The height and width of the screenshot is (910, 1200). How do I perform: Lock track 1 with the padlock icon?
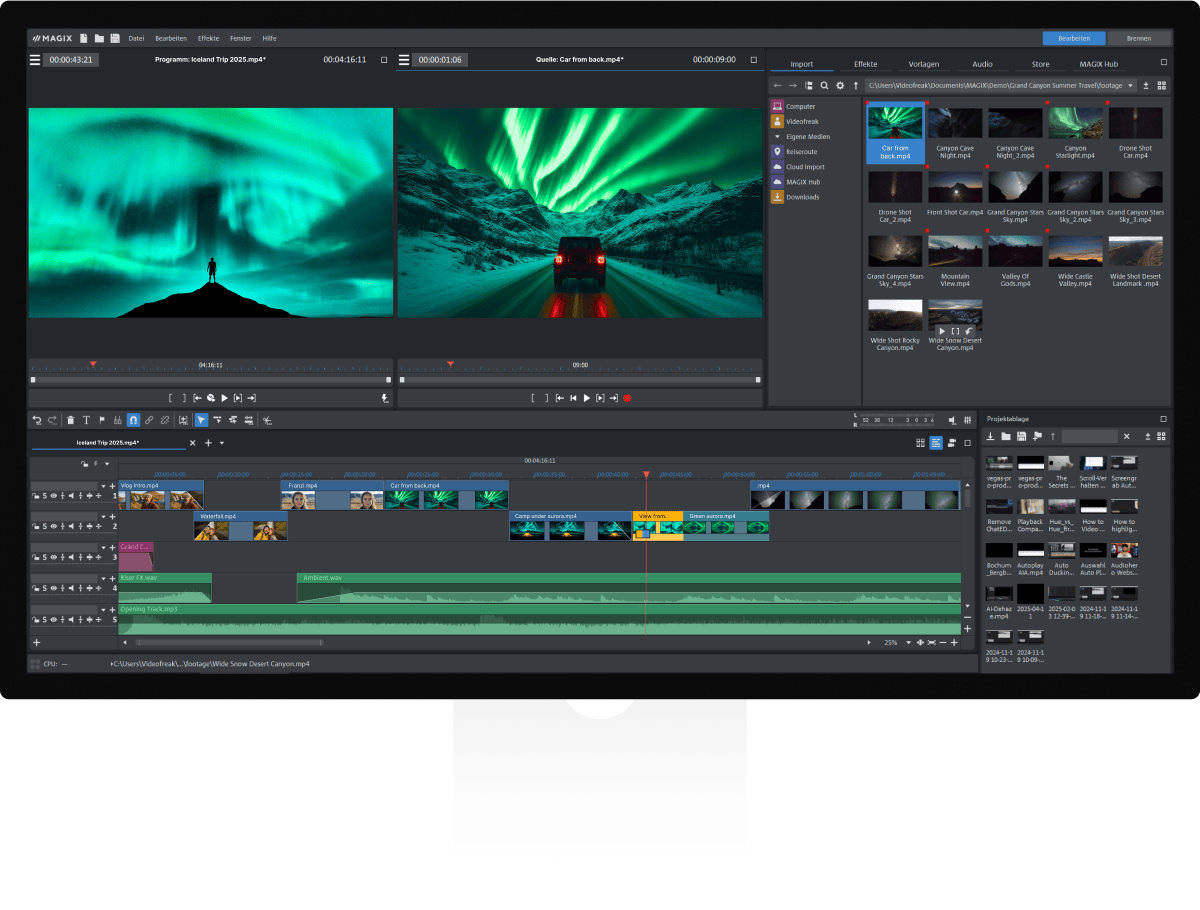pyautogui.click(x=34, y=495)
